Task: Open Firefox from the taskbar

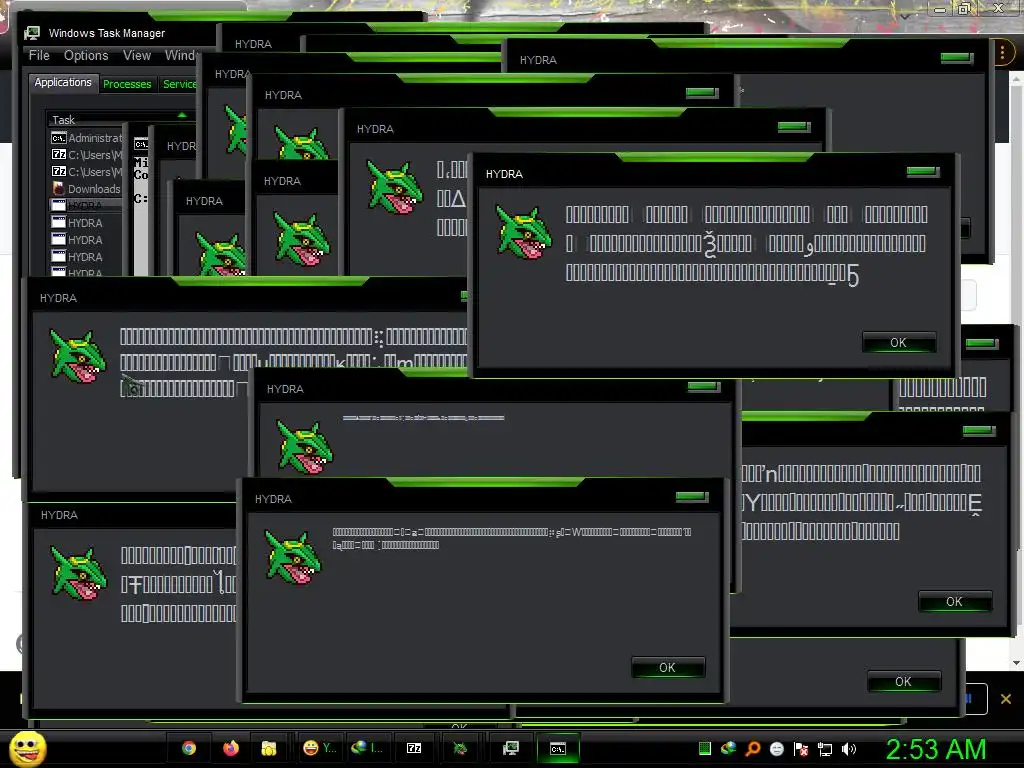Action: (x=231, y=748)
